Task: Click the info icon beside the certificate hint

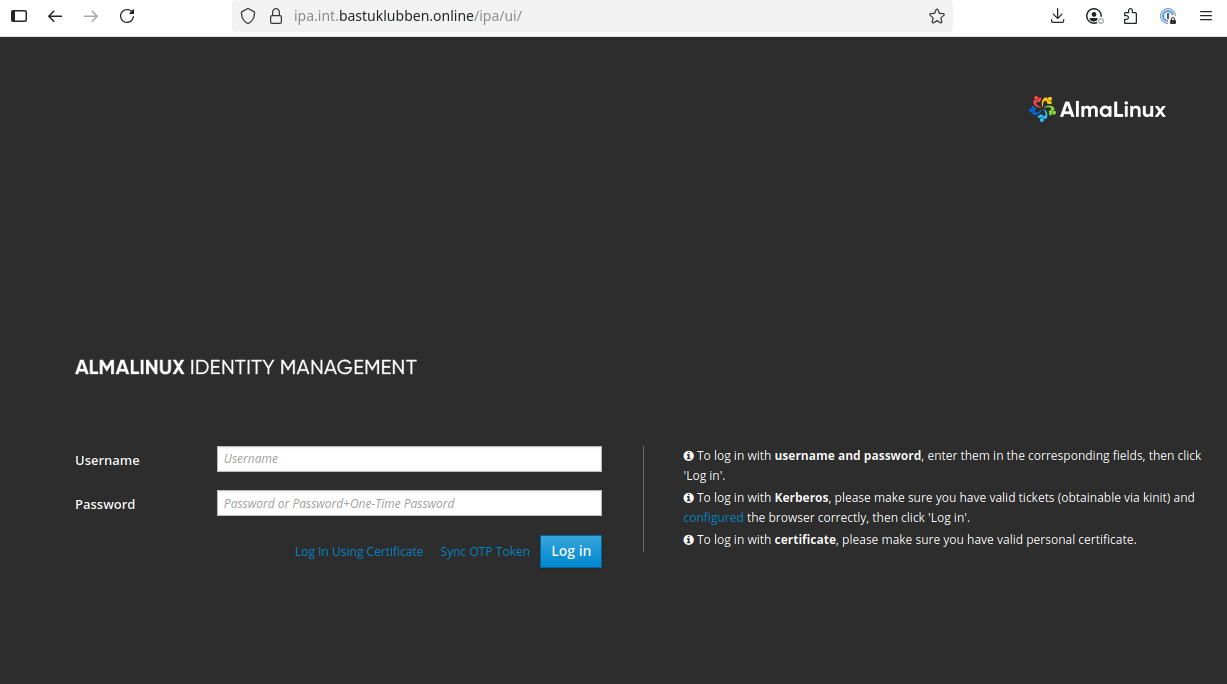Action: pyautogui.click(x=688, y=540)
